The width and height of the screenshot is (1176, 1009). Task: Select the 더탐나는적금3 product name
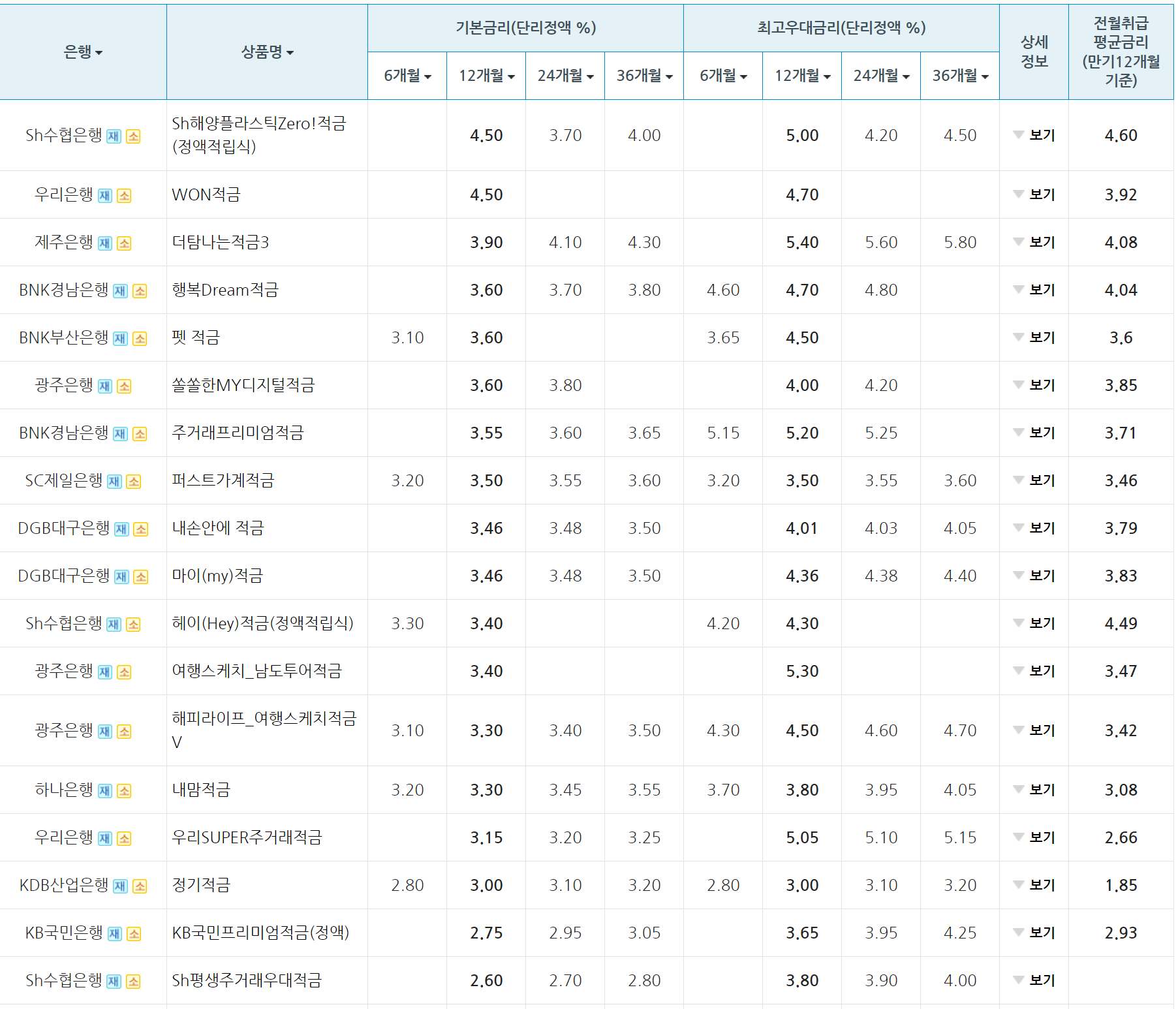tap(221, 242)
